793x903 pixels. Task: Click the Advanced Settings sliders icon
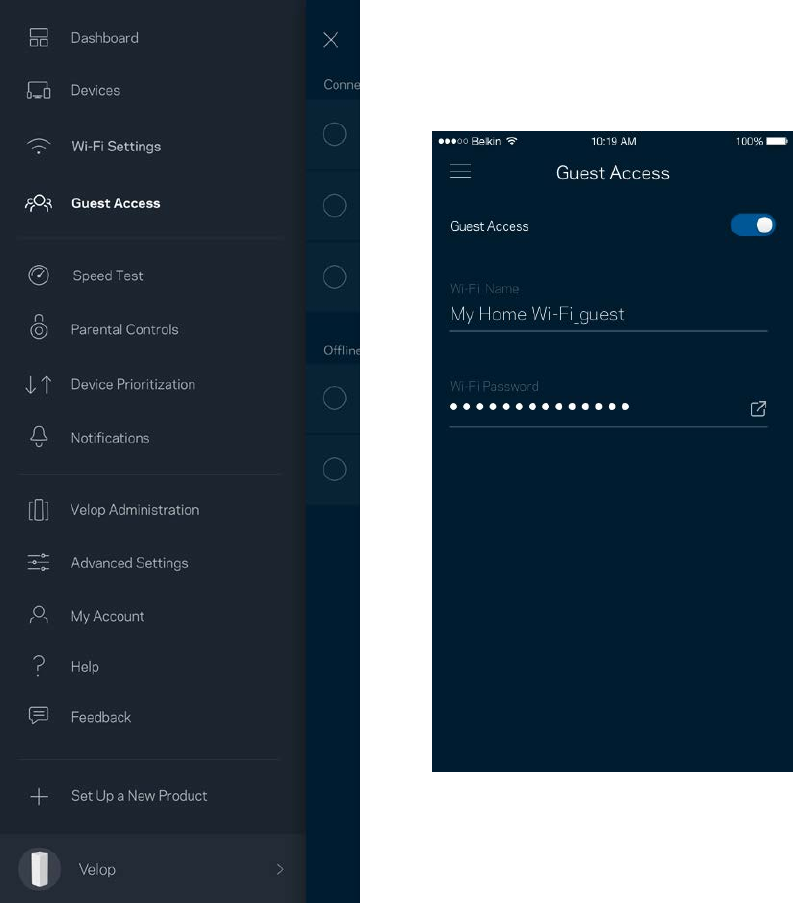point(39,562)
